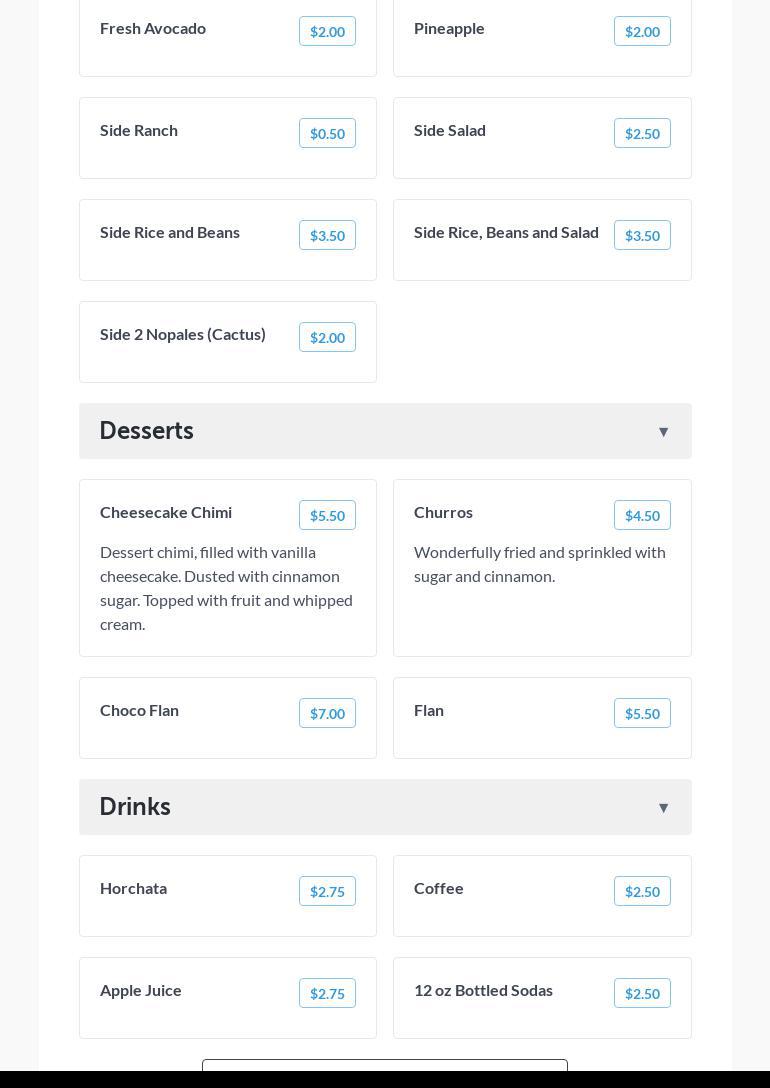Click the Drinks section header
Screen dimensions: 770x1088
click(x=135, y=807)
